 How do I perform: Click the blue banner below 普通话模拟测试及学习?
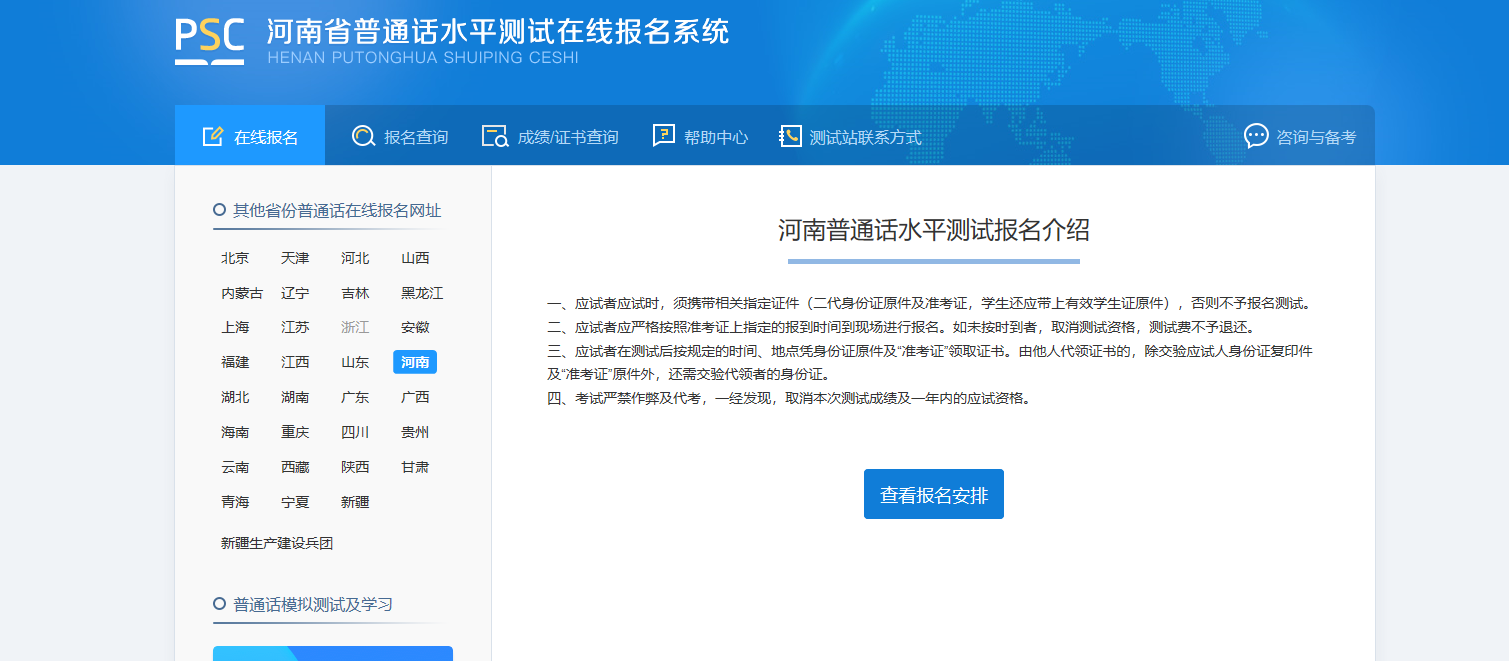(x=332, y=653)
